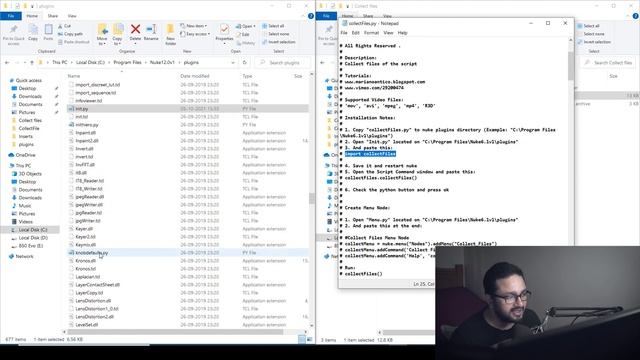The image size is (640, 360).
Task: Click the highlighted import collectFiles text
Action: click(370, 154)
